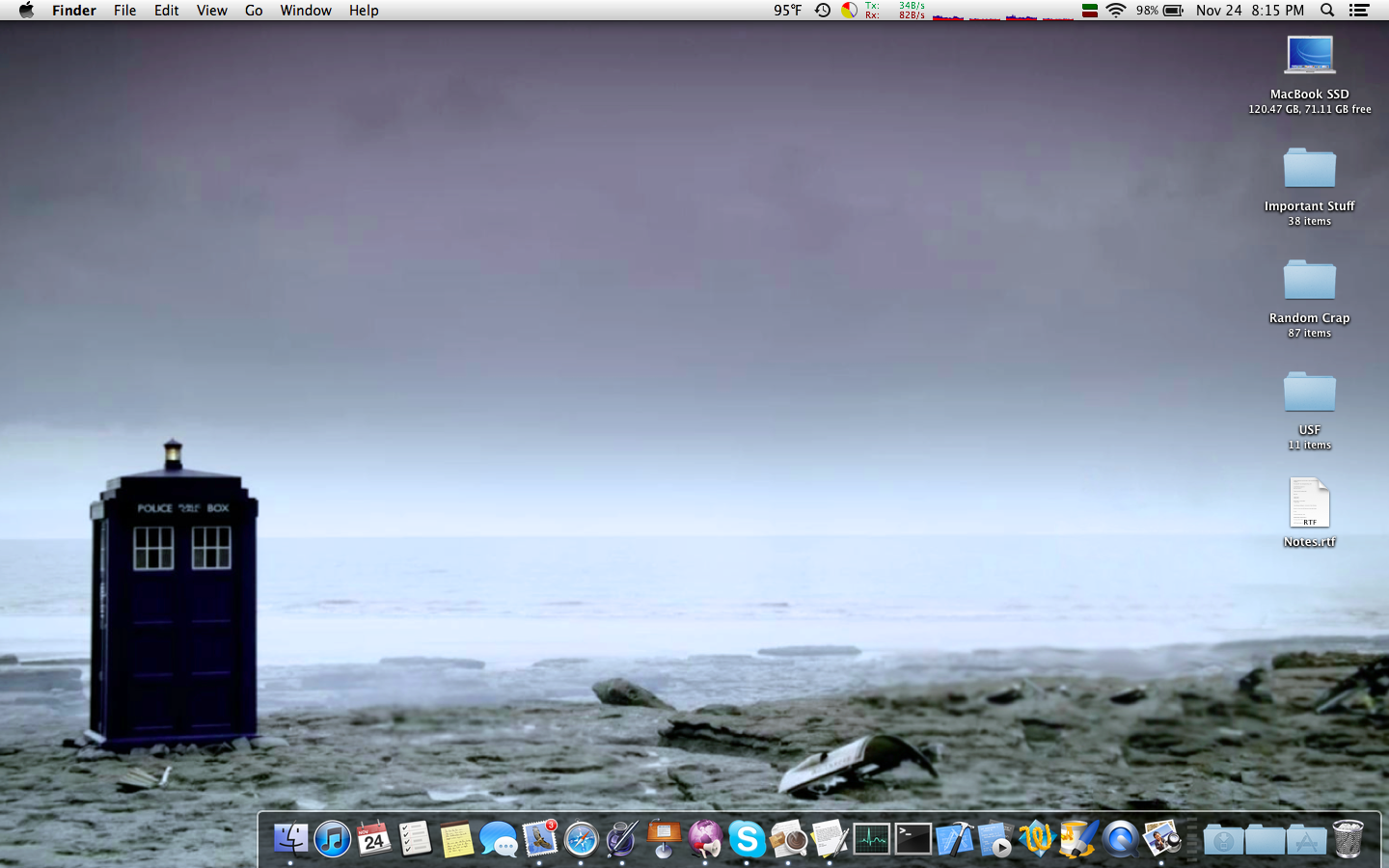Open the Finder application menu
The width and height of the screenshot is (1389, 868).
74,10
